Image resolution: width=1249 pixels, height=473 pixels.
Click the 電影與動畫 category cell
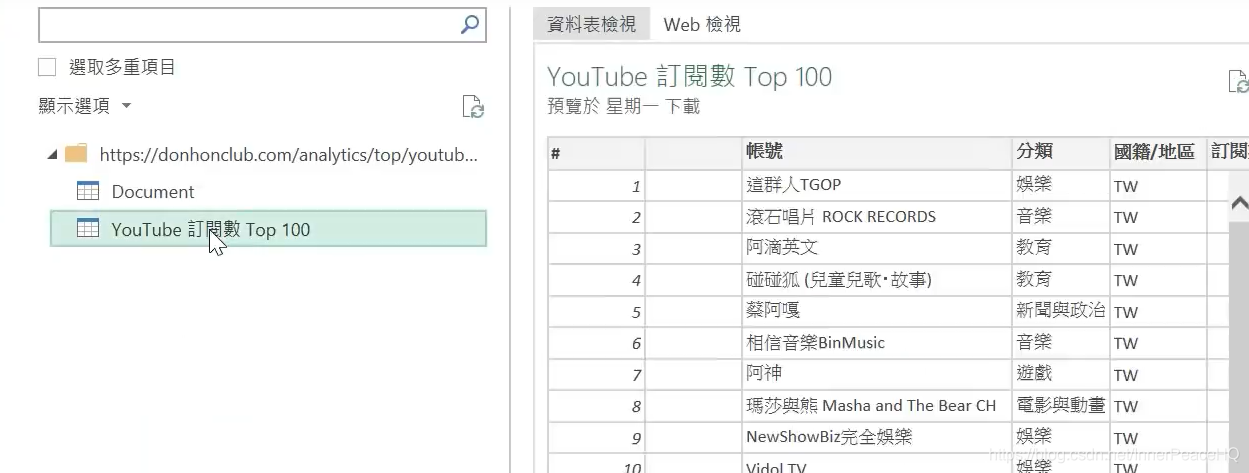[1059, 406]
